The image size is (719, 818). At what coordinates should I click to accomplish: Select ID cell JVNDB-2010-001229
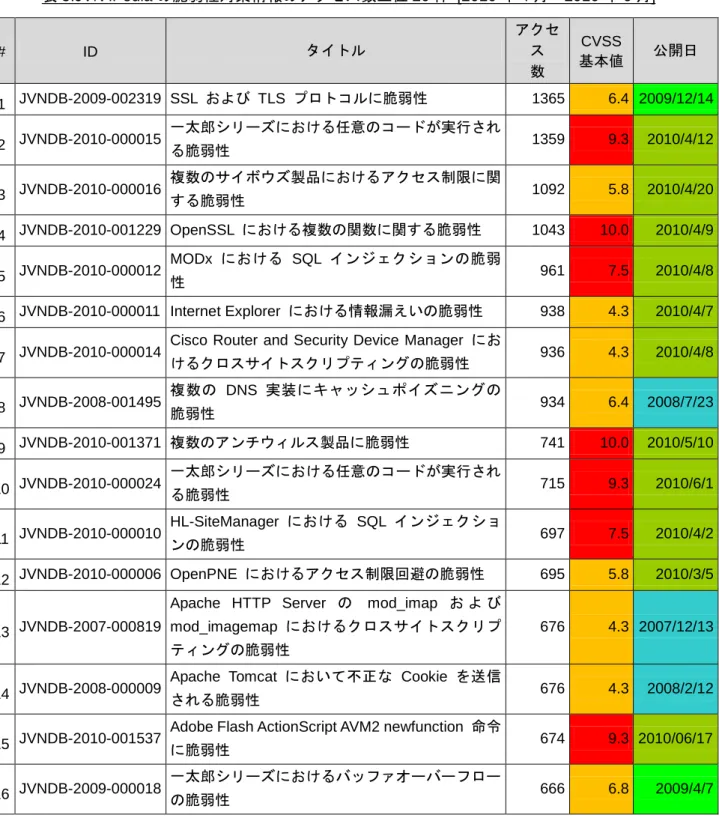click(90, 230)
